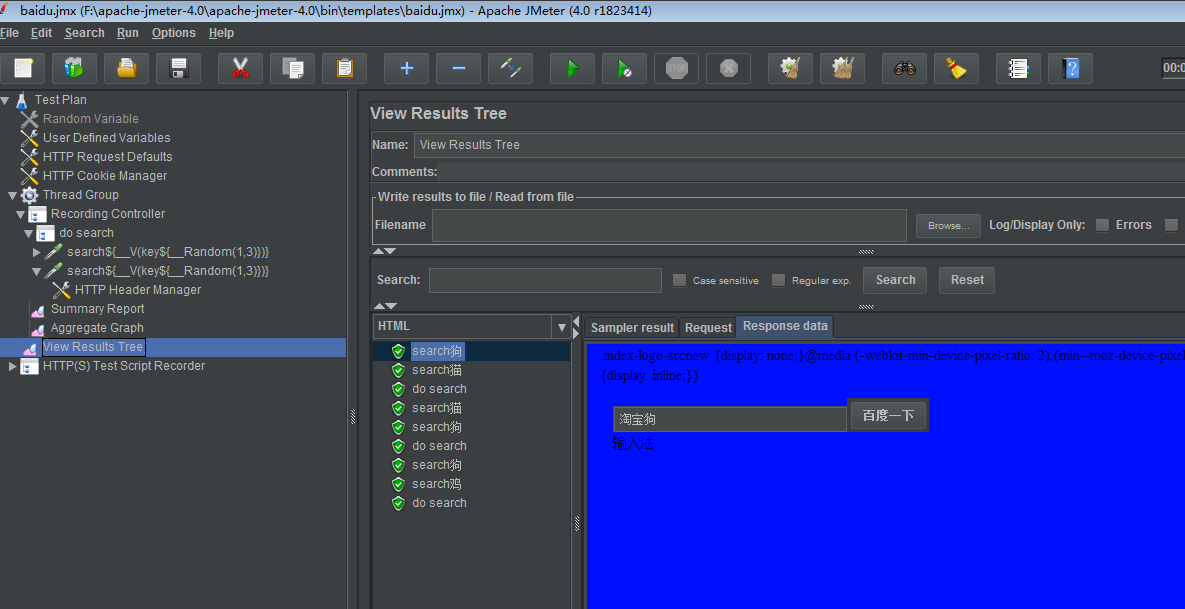This screenshot has width=1185, height=609.
Task: Enable the Regular exp. checkbox
Action: pyautogui.click(x=779, y=281)
